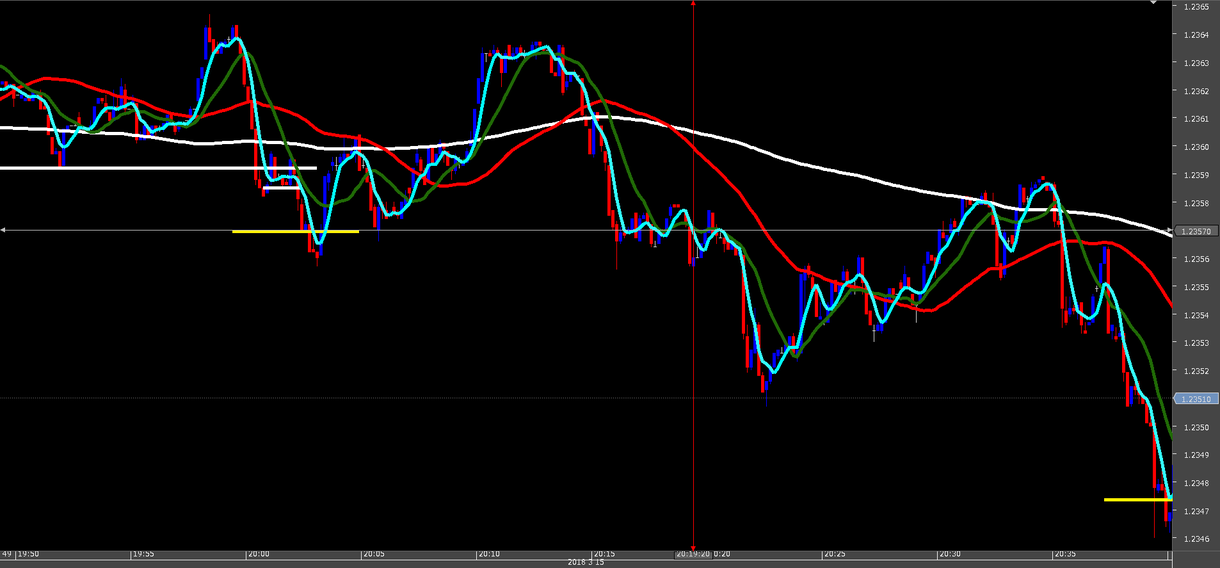The image size is (1220, 568).
Task: Click the 1.2354 level on price axis
Action: pos(1195,315)
